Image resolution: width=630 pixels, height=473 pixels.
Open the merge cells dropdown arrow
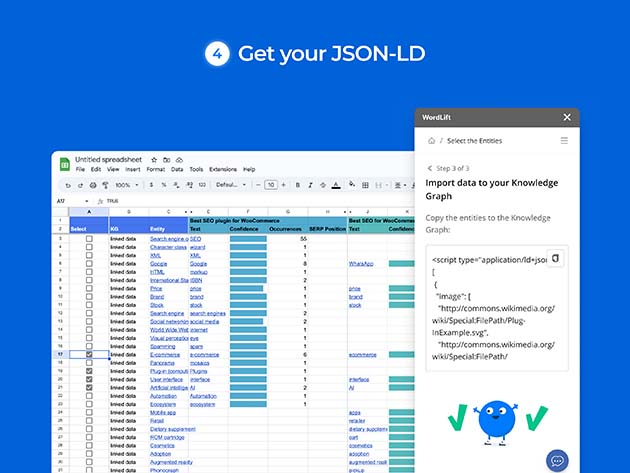pos(387,185)
